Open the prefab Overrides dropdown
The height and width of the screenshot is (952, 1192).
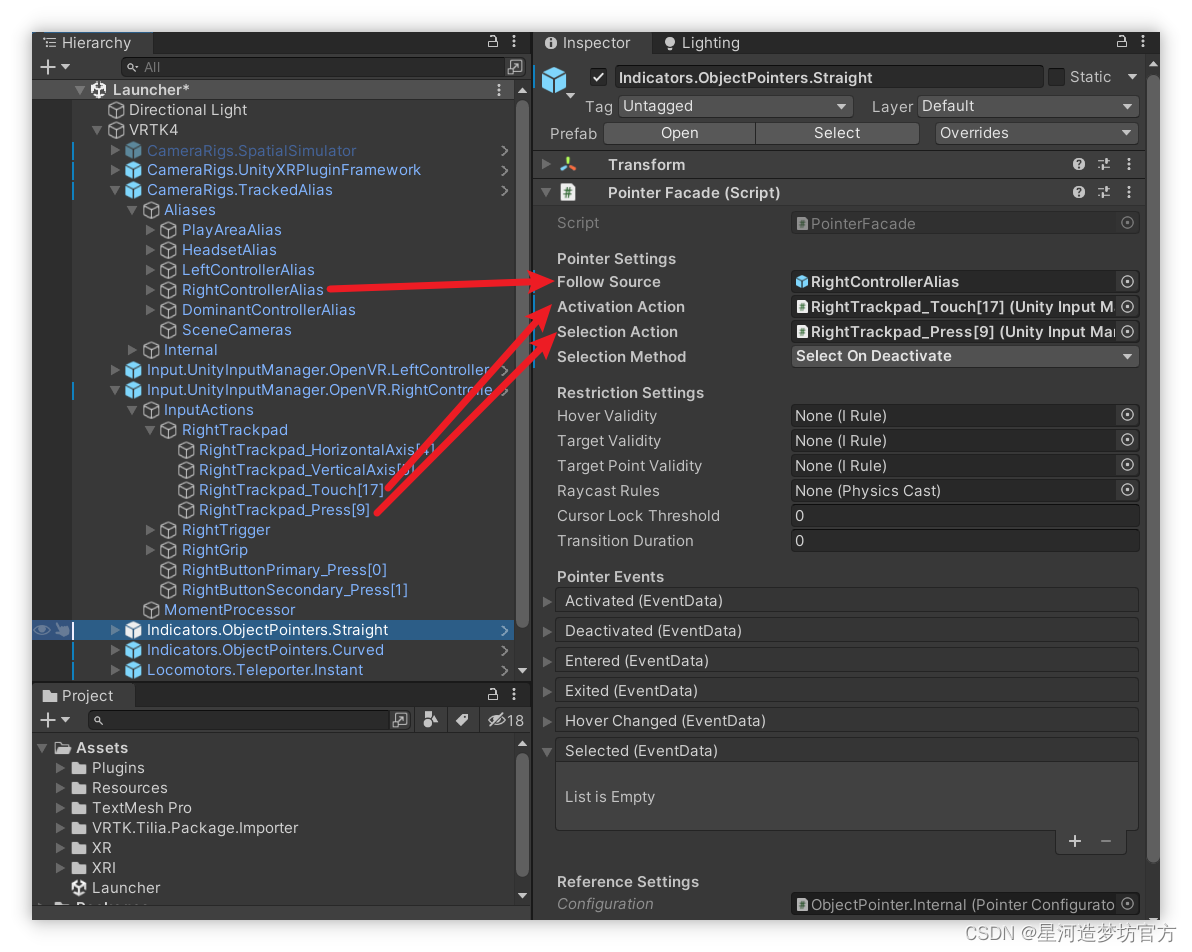coord(1036,133)
